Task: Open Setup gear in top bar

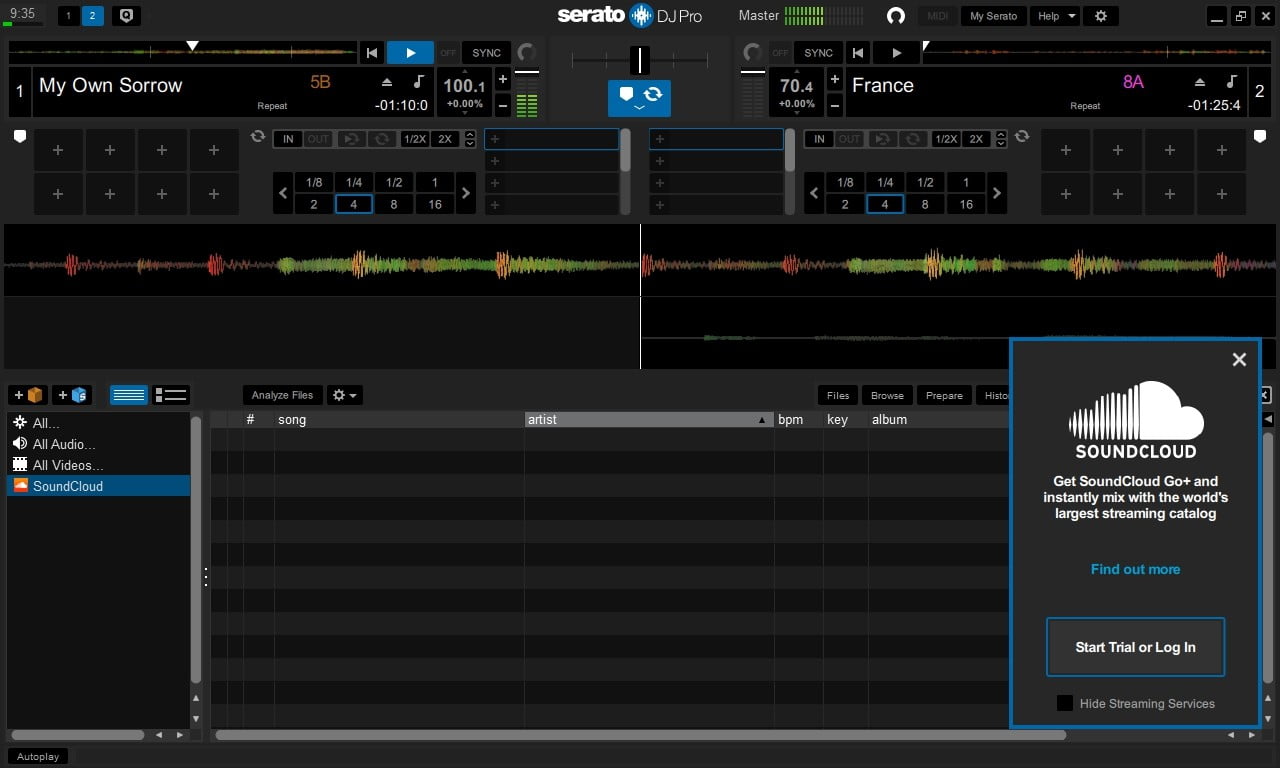Action: point(1101,16)
